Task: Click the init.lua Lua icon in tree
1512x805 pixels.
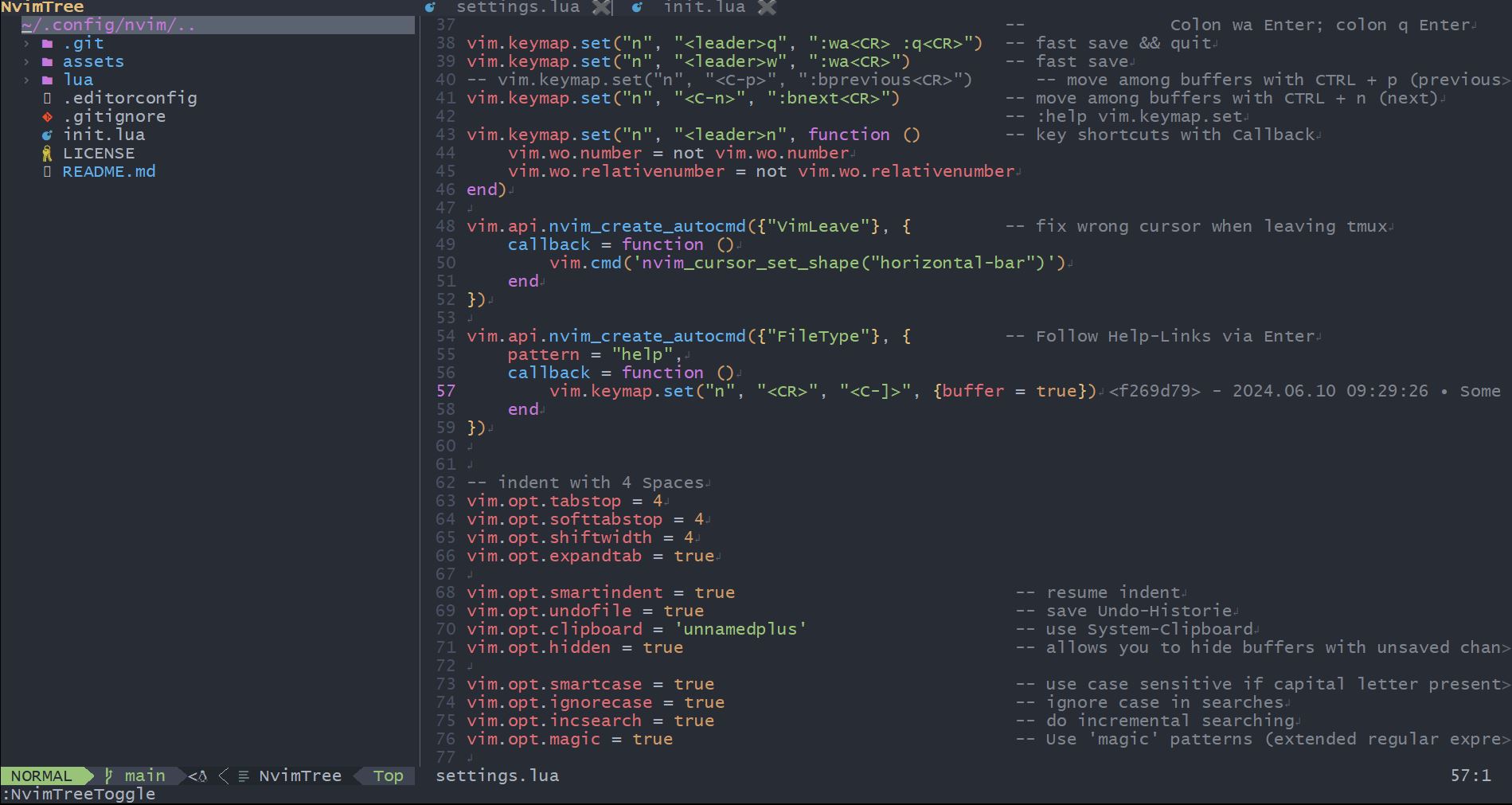Action: click(x=47, y=135)
